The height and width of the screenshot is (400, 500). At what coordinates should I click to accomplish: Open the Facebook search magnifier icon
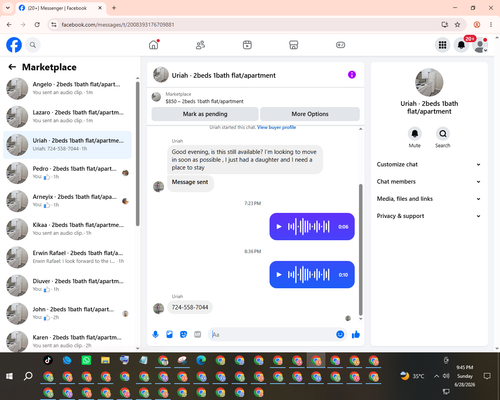33,45
